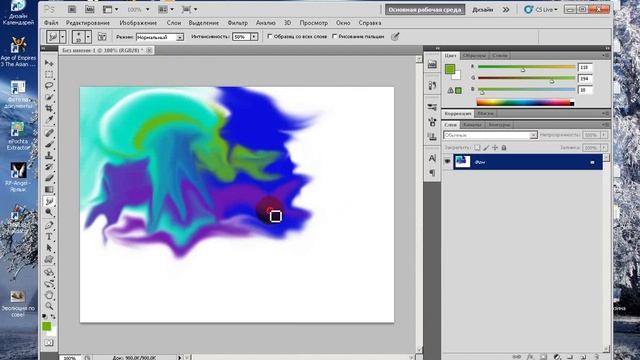640x360 pixels.
Task: Select the Zoom tool in toolbox
Action: pos(49,306)
